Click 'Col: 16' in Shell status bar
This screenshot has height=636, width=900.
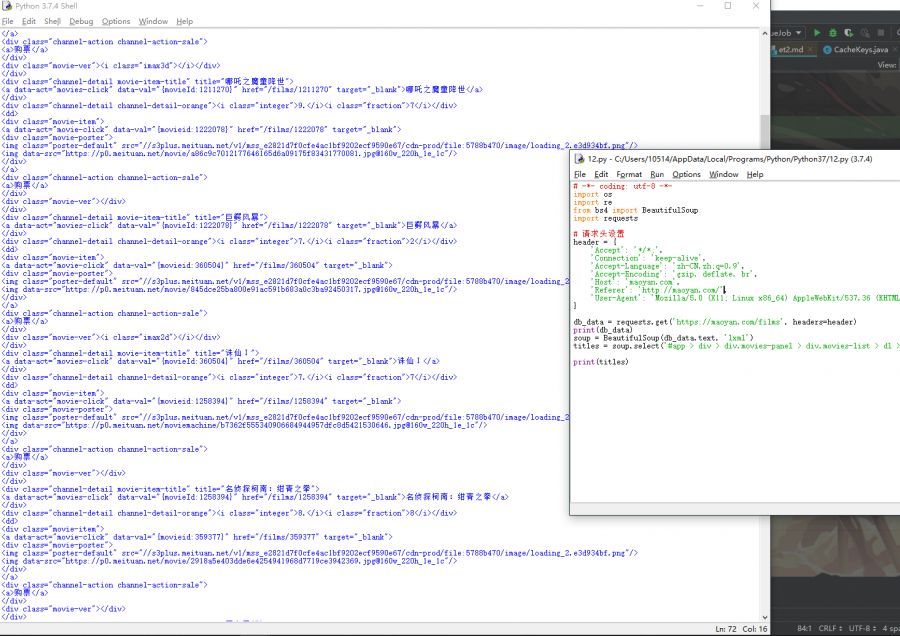(x=755, y=629)
